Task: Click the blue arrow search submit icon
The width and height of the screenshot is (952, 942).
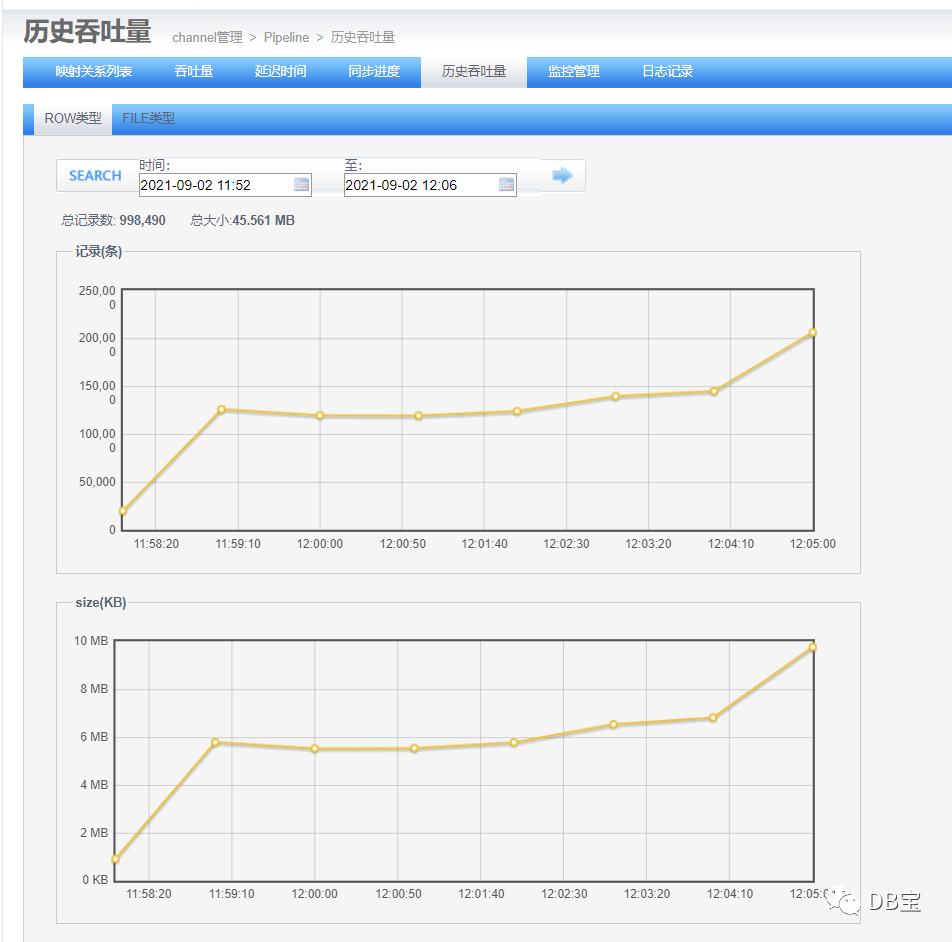Action: coord(563,175)
